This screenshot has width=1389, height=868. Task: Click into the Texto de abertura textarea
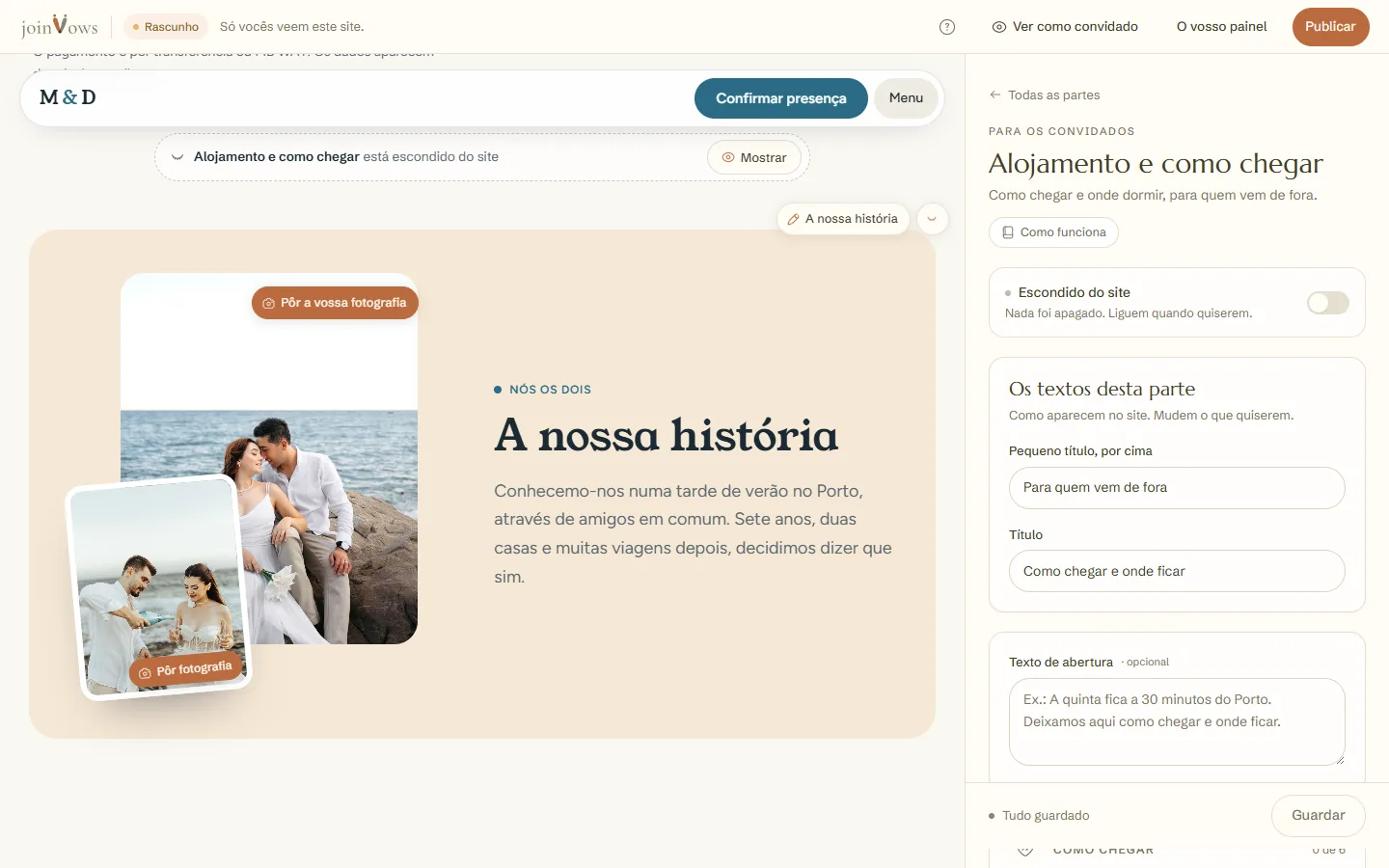pos(1177,721)
